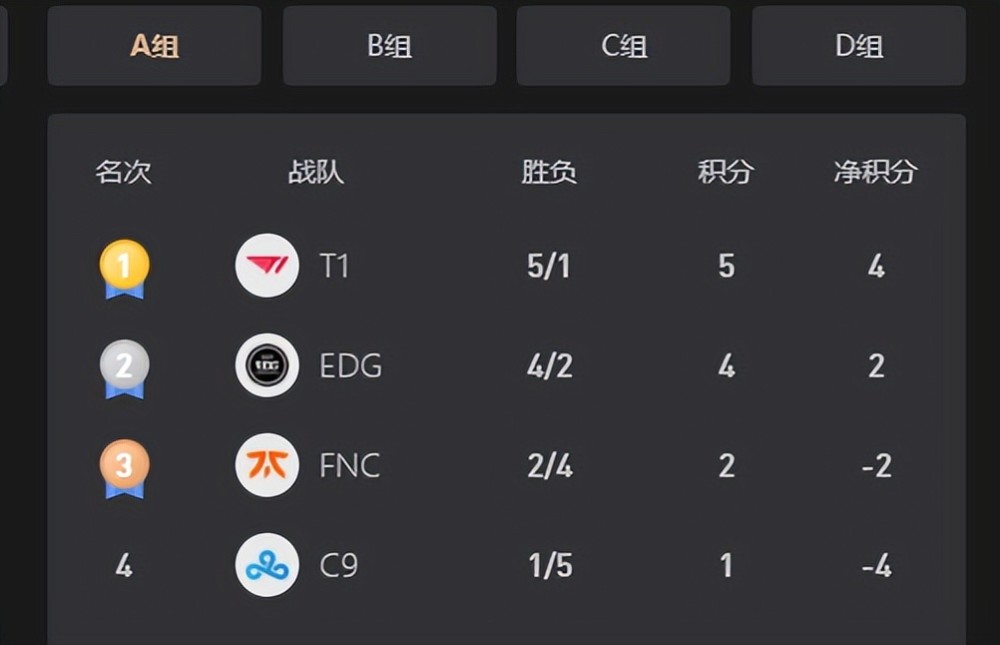Screen dimensions: 1000x645
Task: Click the T1 team logo
Action: tap(266, 265)
